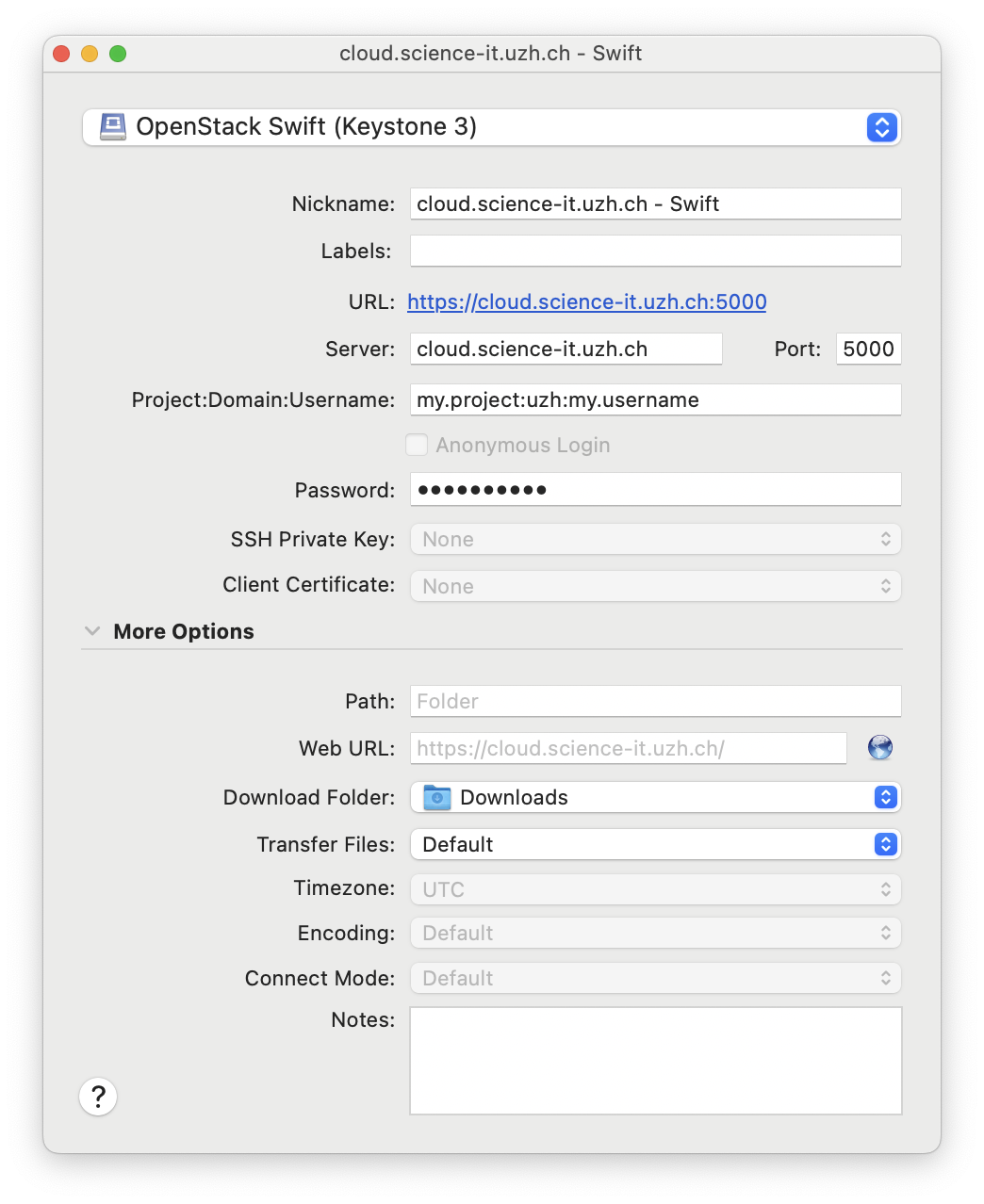
Task: Click the OpenStack Swift drive icon
Action: pos(113,127)
